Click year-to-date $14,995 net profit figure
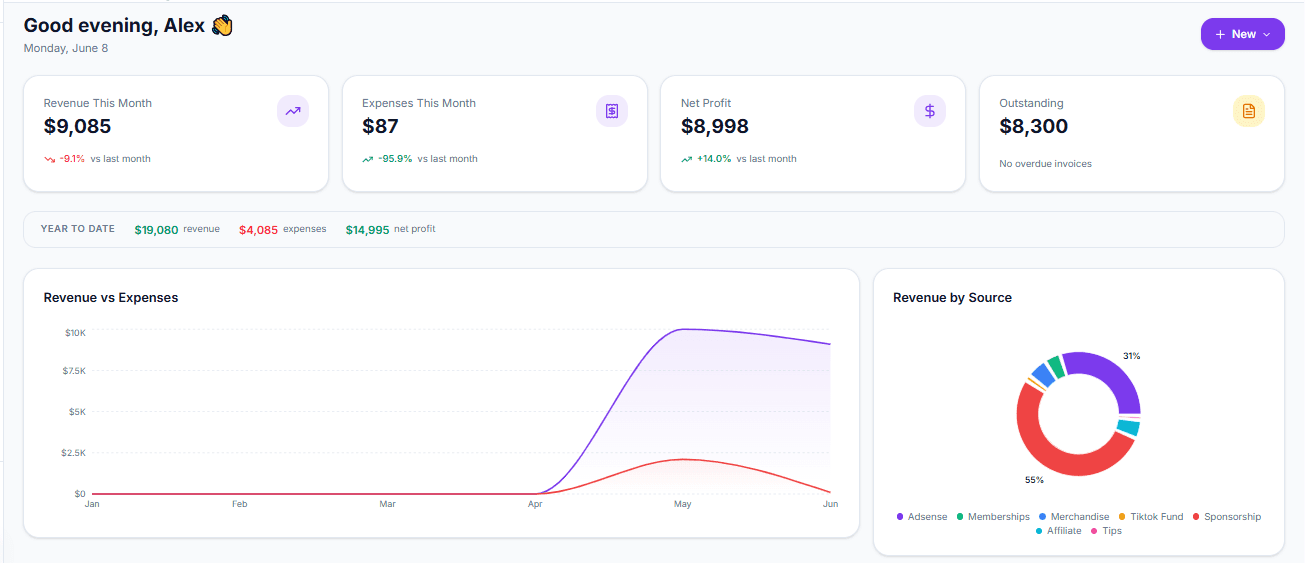The height and width of the screenshot is (563, 1305). (367, 230)
